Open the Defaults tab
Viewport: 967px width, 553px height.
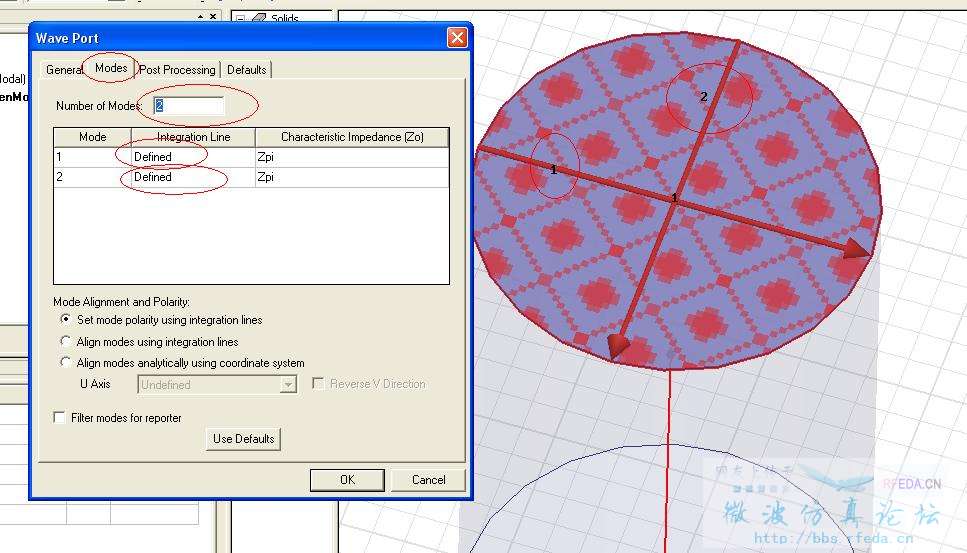[x=246, y=70]
